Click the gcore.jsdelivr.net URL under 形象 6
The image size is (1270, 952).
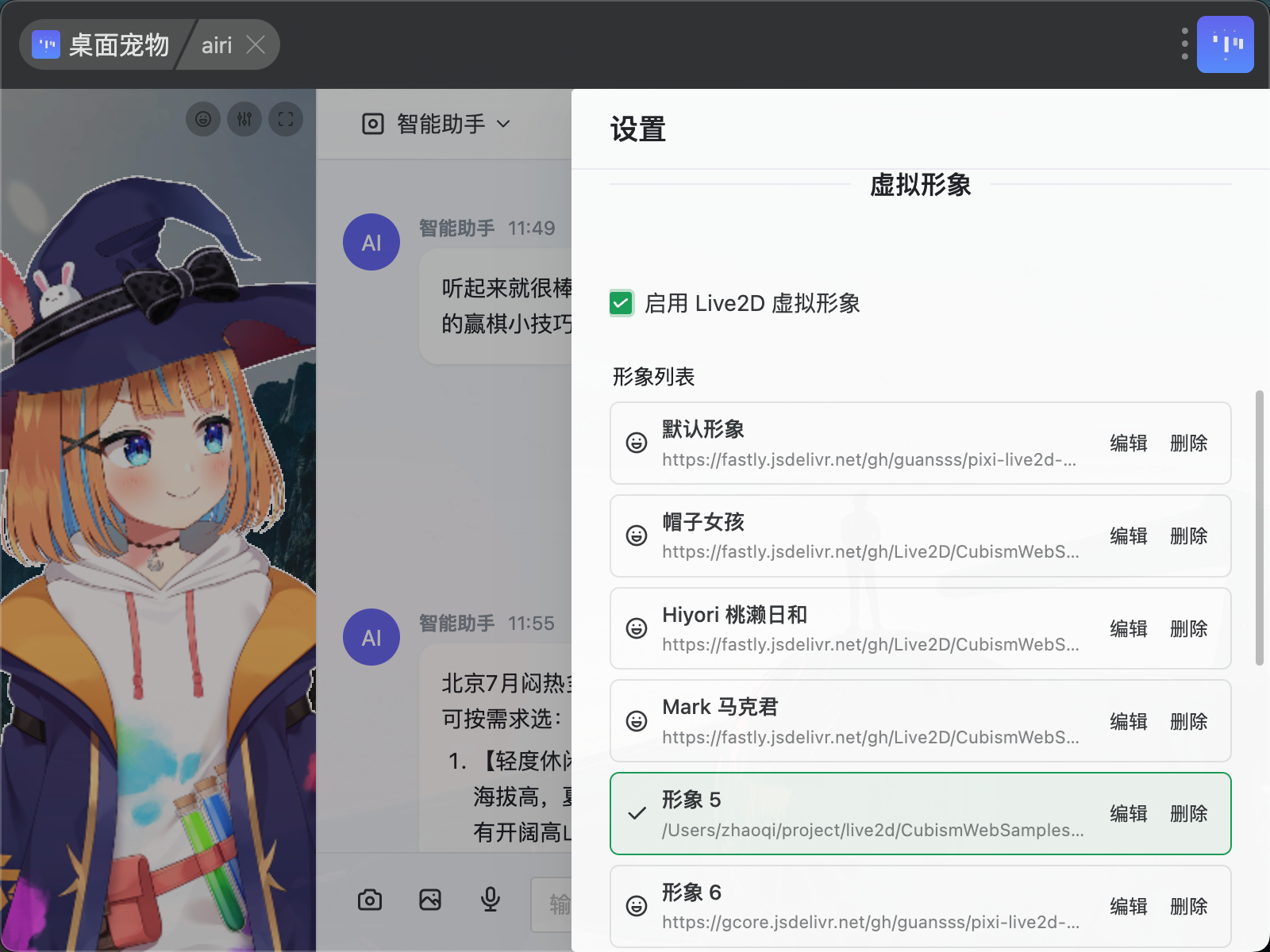coord(871,922)
